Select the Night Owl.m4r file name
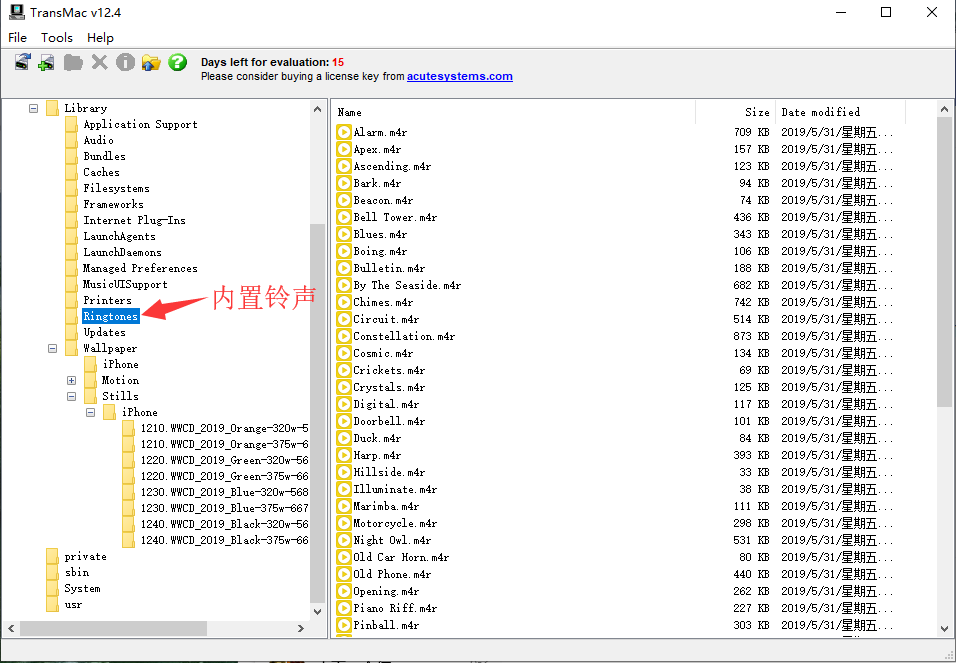 (392, 540)
